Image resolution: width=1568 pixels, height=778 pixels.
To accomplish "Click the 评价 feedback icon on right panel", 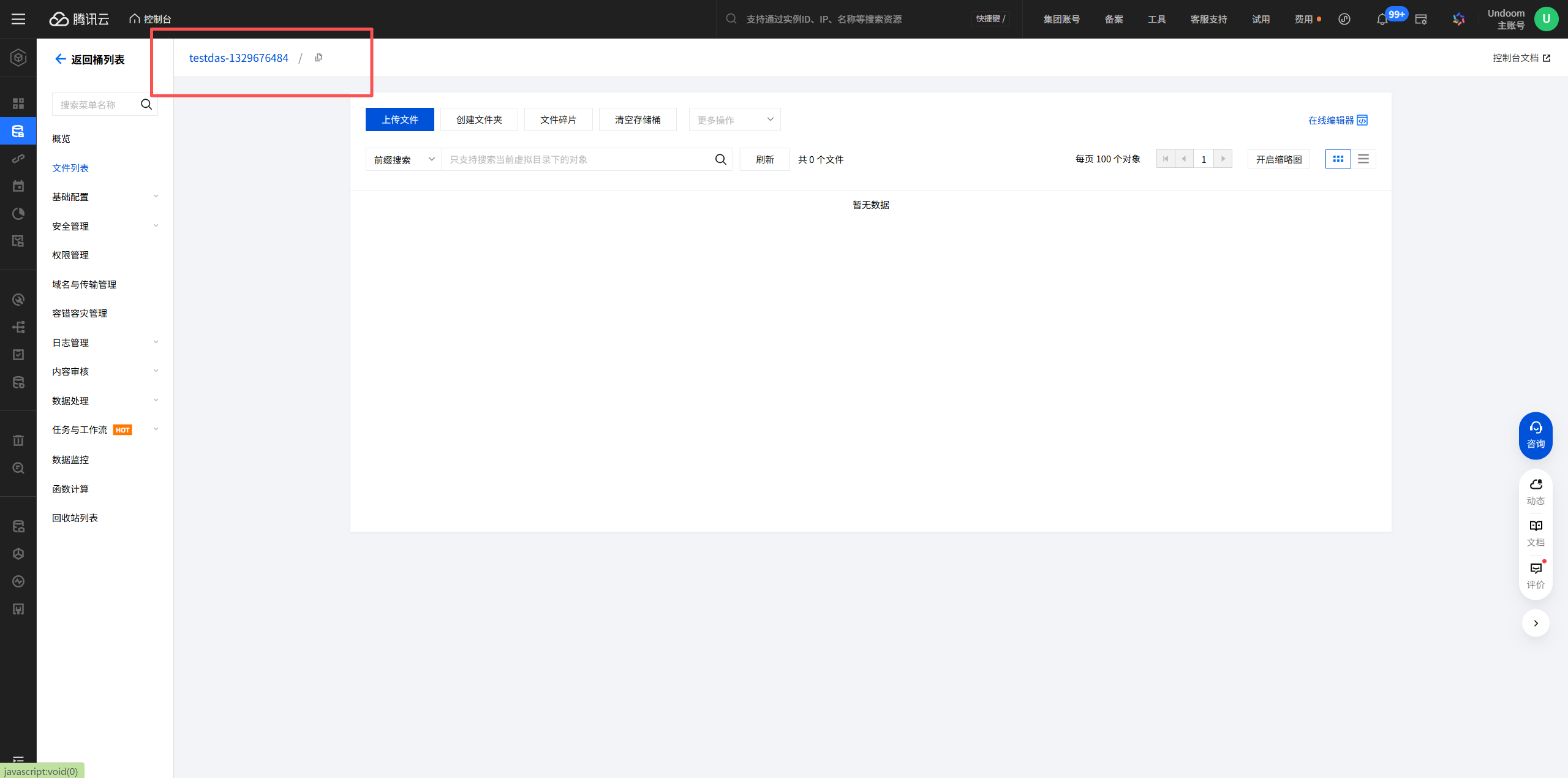I will [x=1535, y=575].
